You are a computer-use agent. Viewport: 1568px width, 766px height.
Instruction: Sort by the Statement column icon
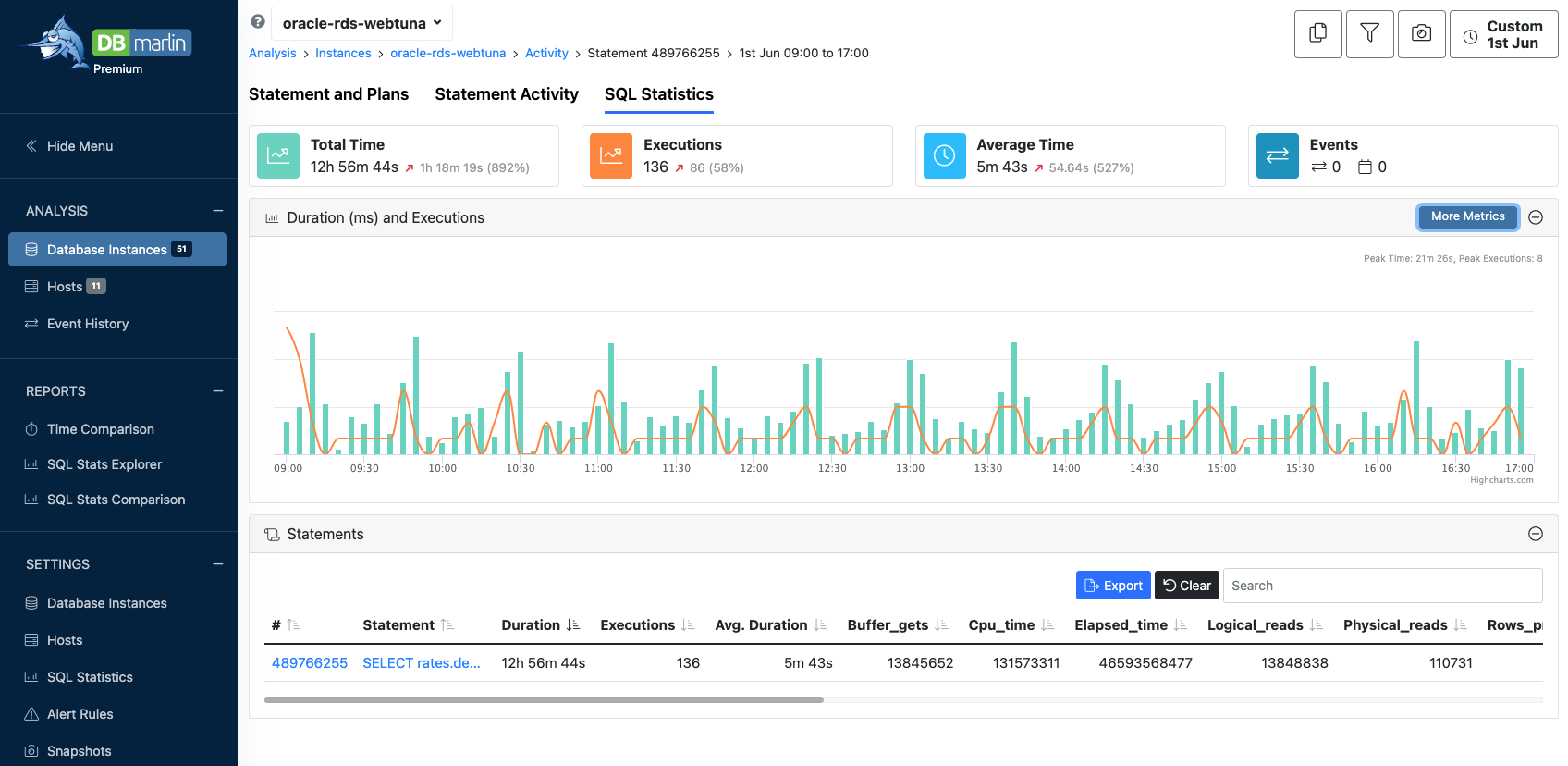point(447,625)
